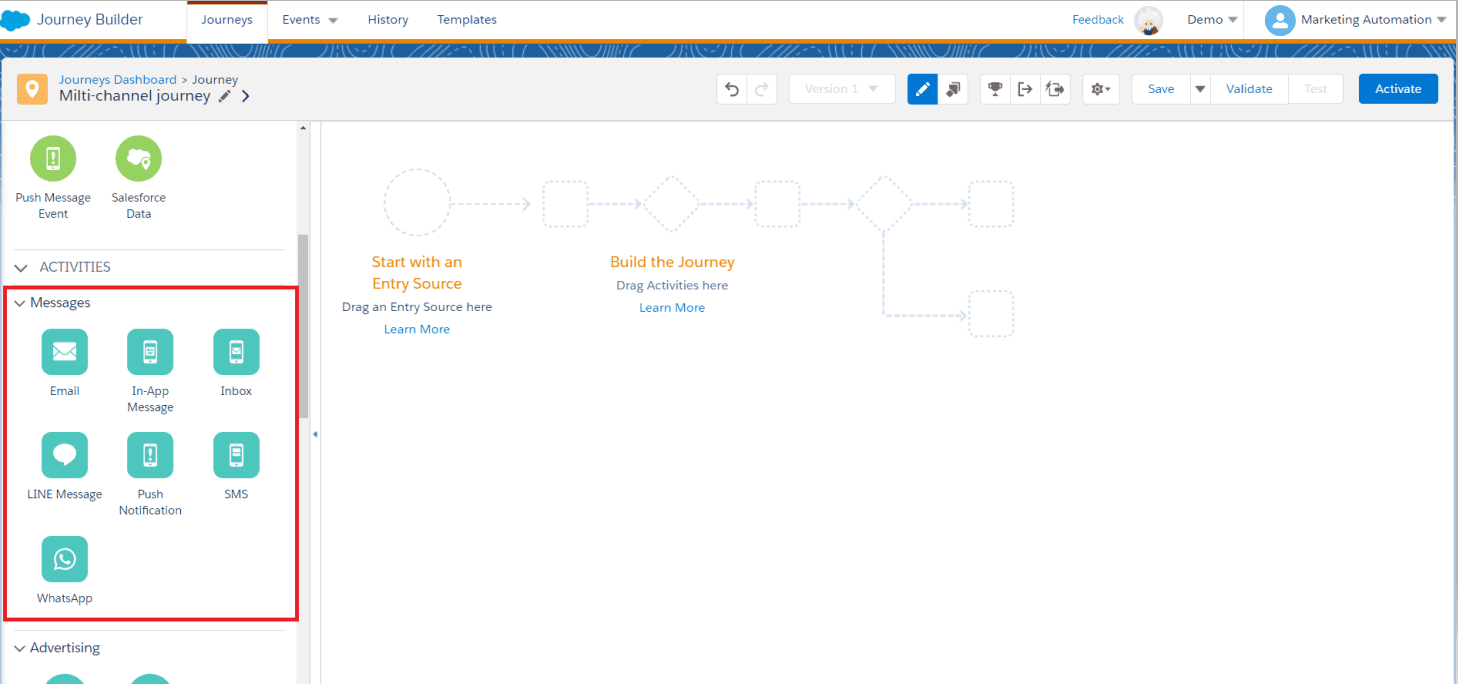Open the goal trophy icon
The image size is (1458, 684).
point(995,89)
